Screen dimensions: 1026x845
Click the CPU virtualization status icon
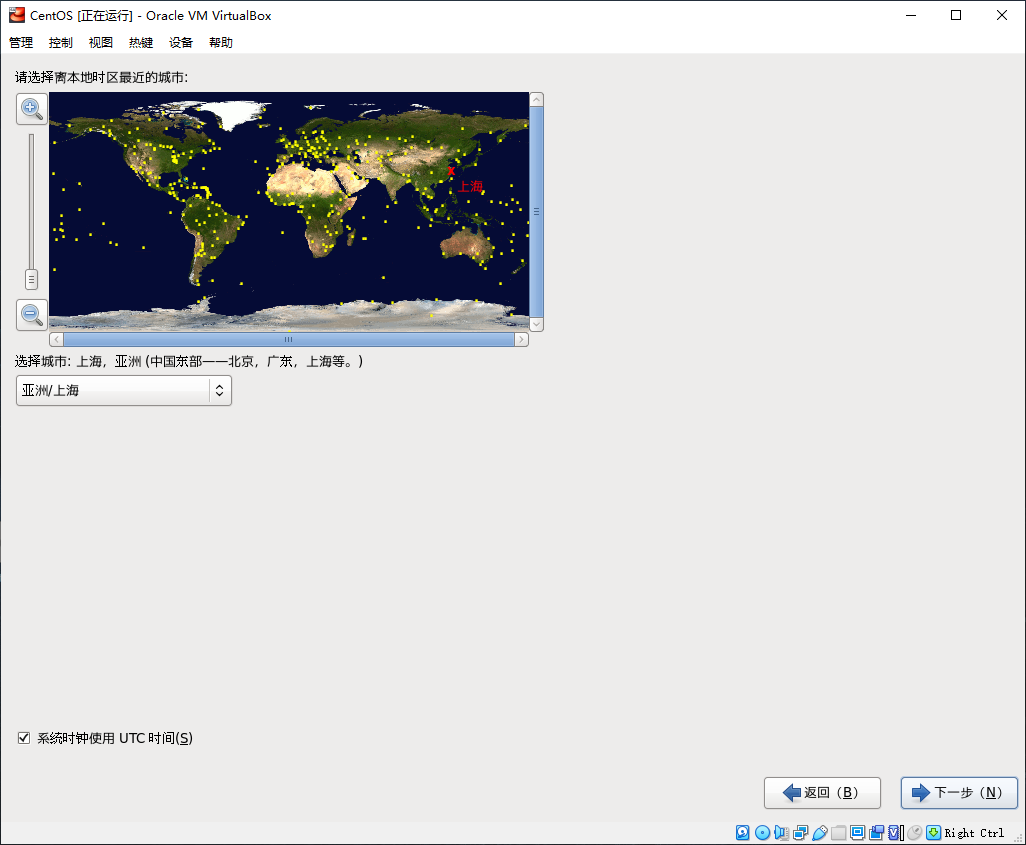896,833
